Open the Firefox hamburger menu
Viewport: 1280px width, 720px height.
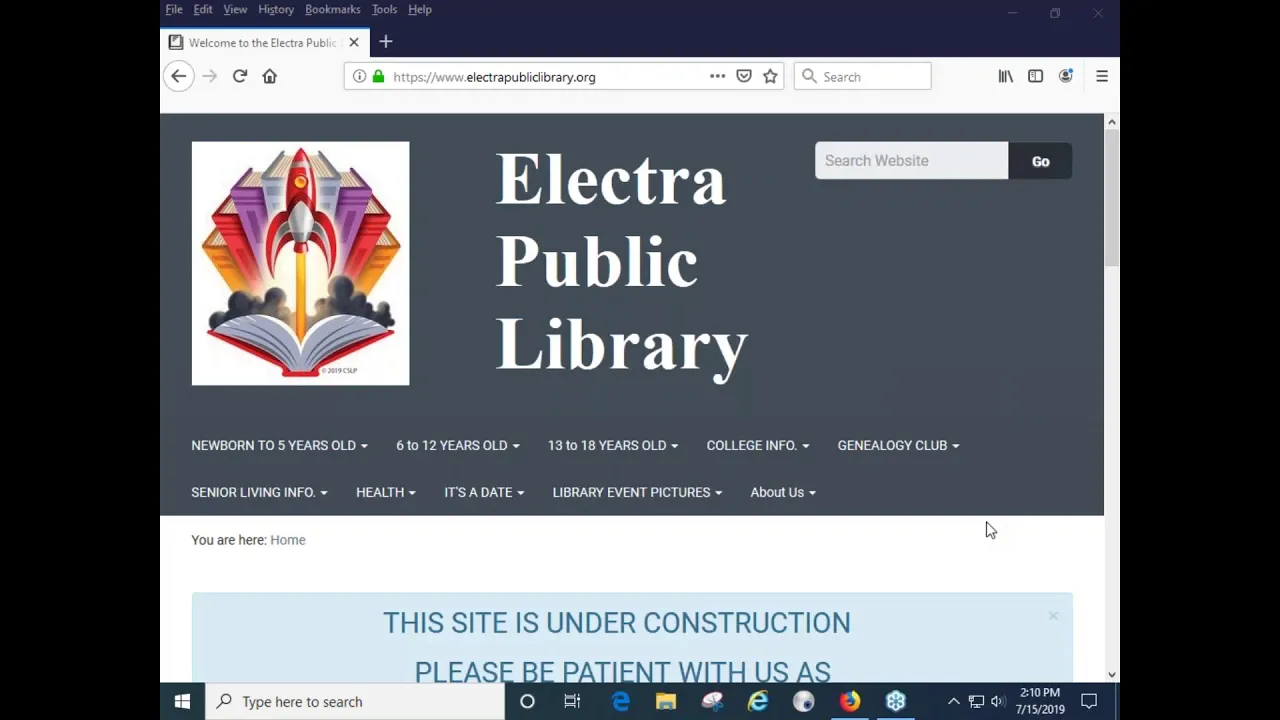click(1102, 76)
